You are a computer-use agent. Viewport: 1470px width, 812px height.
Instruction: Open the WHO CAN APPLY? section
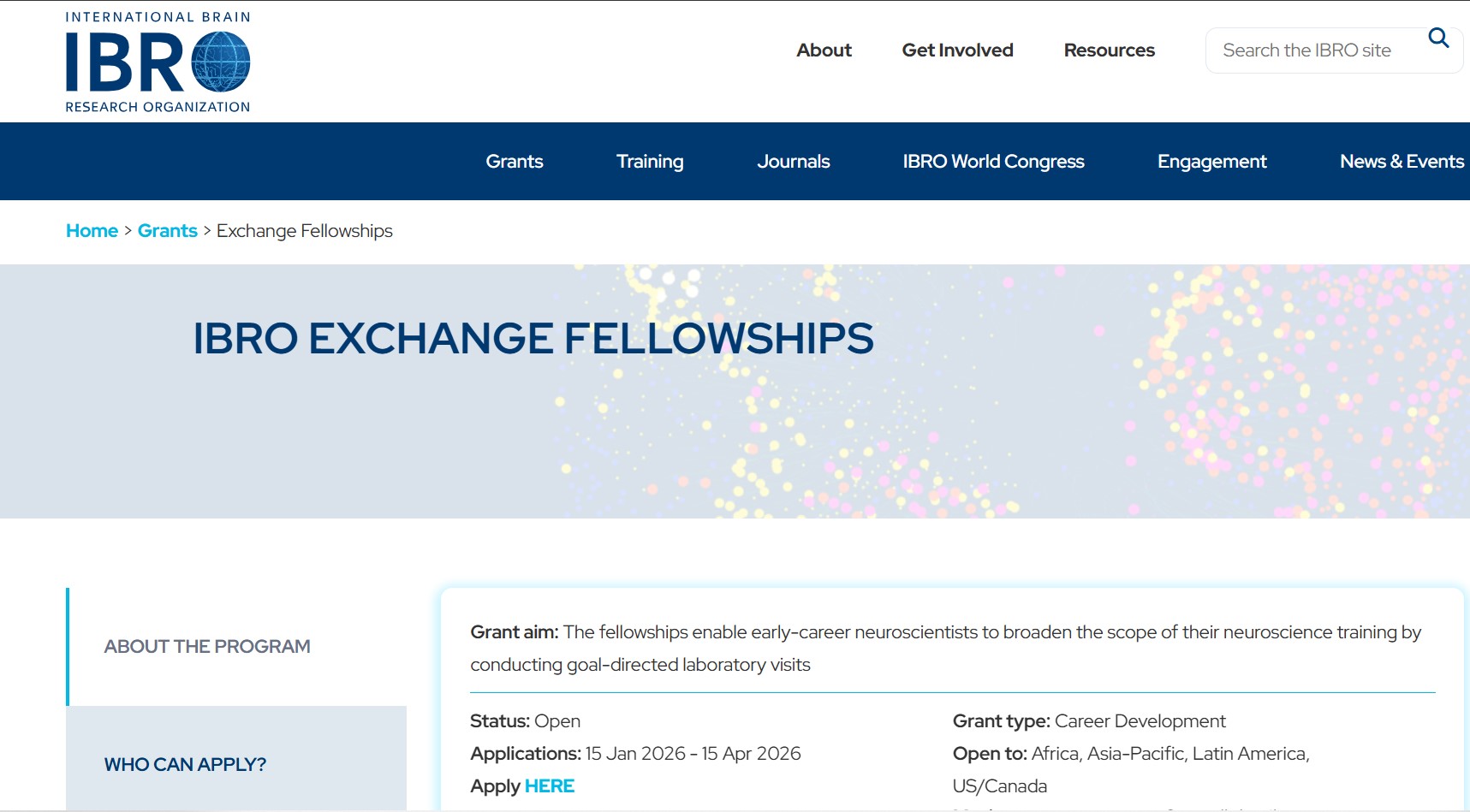[x=184, y=763]
